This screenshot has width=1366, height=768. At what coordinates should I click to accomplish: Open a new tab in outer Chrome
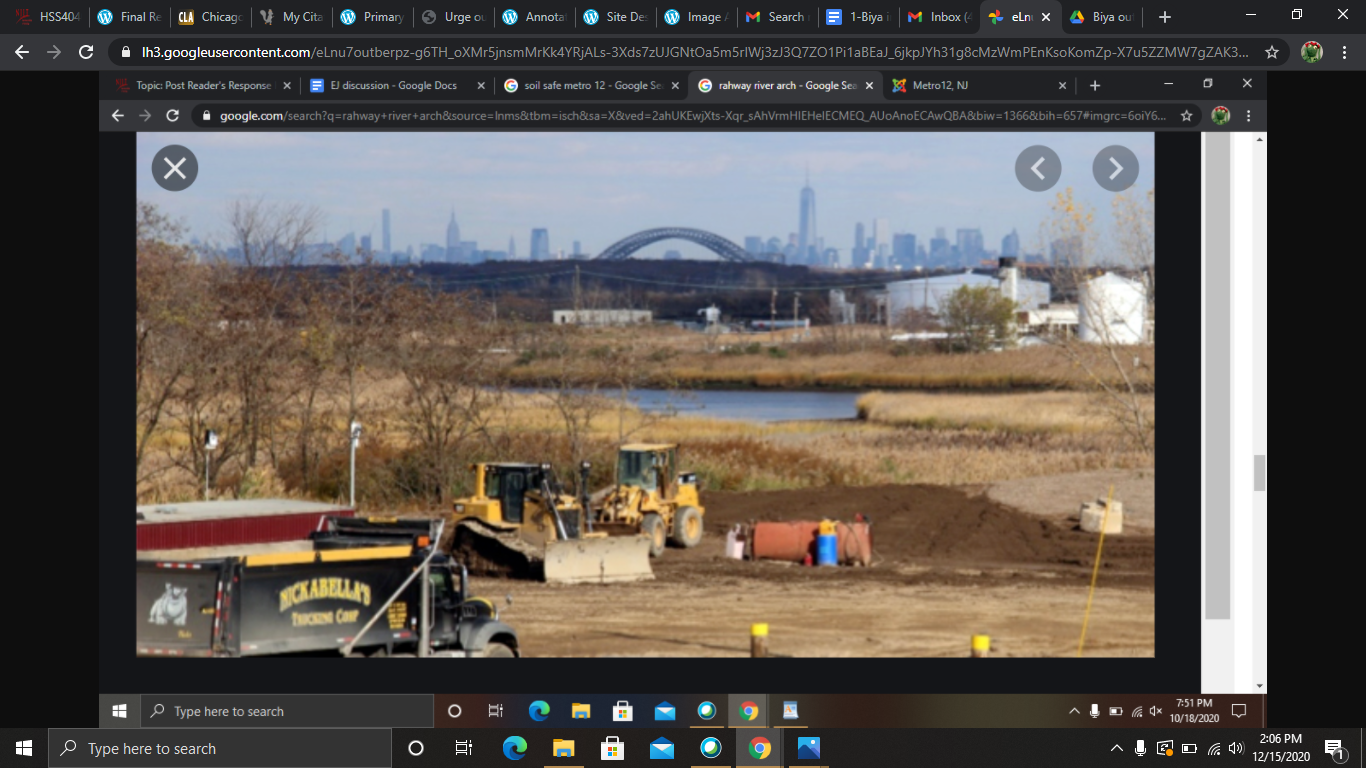click(1165, 17)
